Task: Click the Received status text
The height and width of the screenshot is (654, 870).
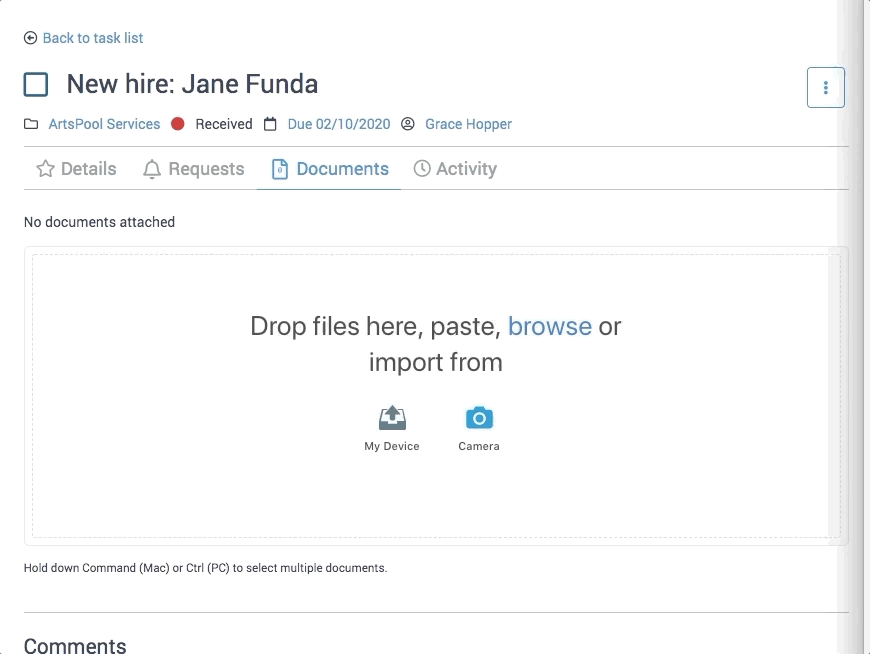Action: (224, 124)
